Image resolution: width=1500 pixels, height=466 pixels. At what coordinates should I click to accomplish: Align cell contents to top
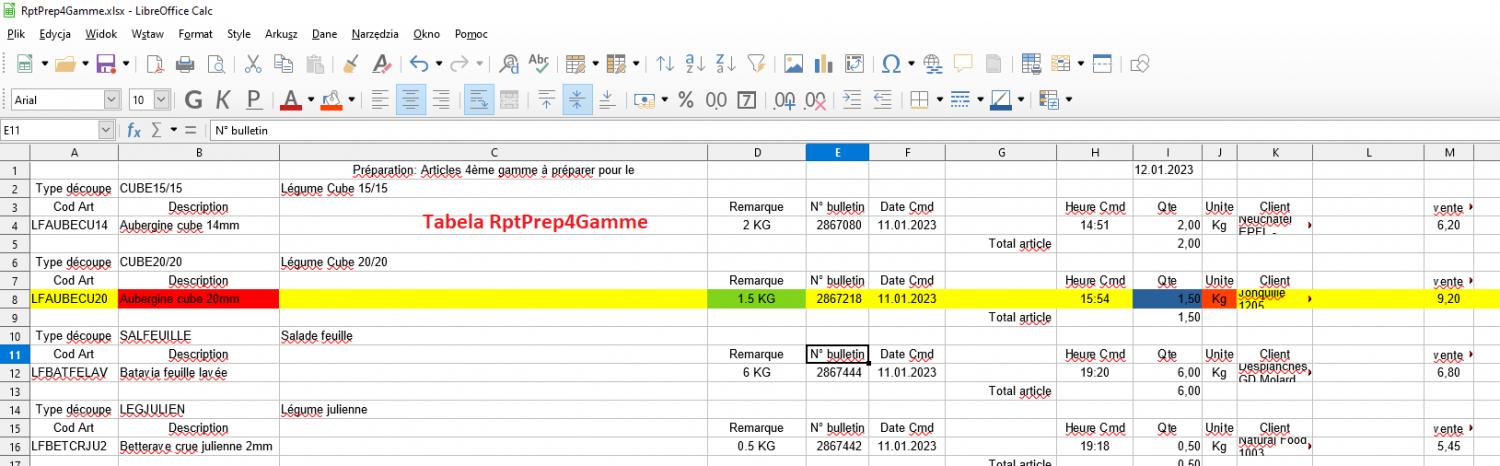(x=546, y=100)
